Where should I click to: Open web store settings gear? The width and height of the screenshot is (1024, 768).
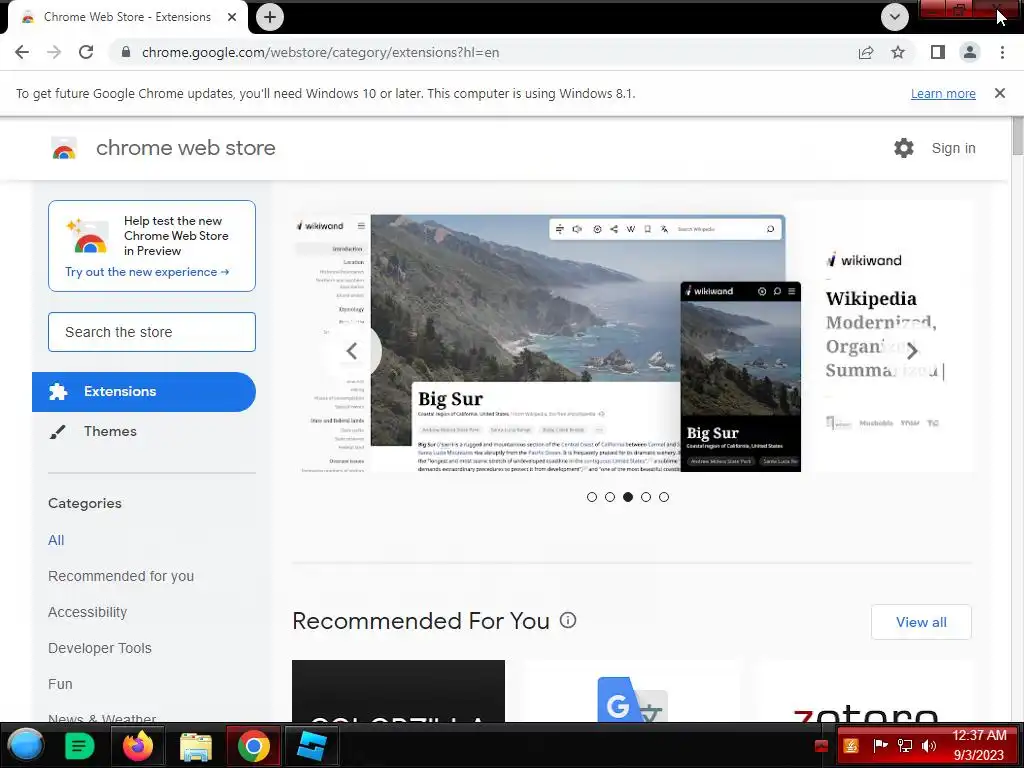(x=904, y=148)
